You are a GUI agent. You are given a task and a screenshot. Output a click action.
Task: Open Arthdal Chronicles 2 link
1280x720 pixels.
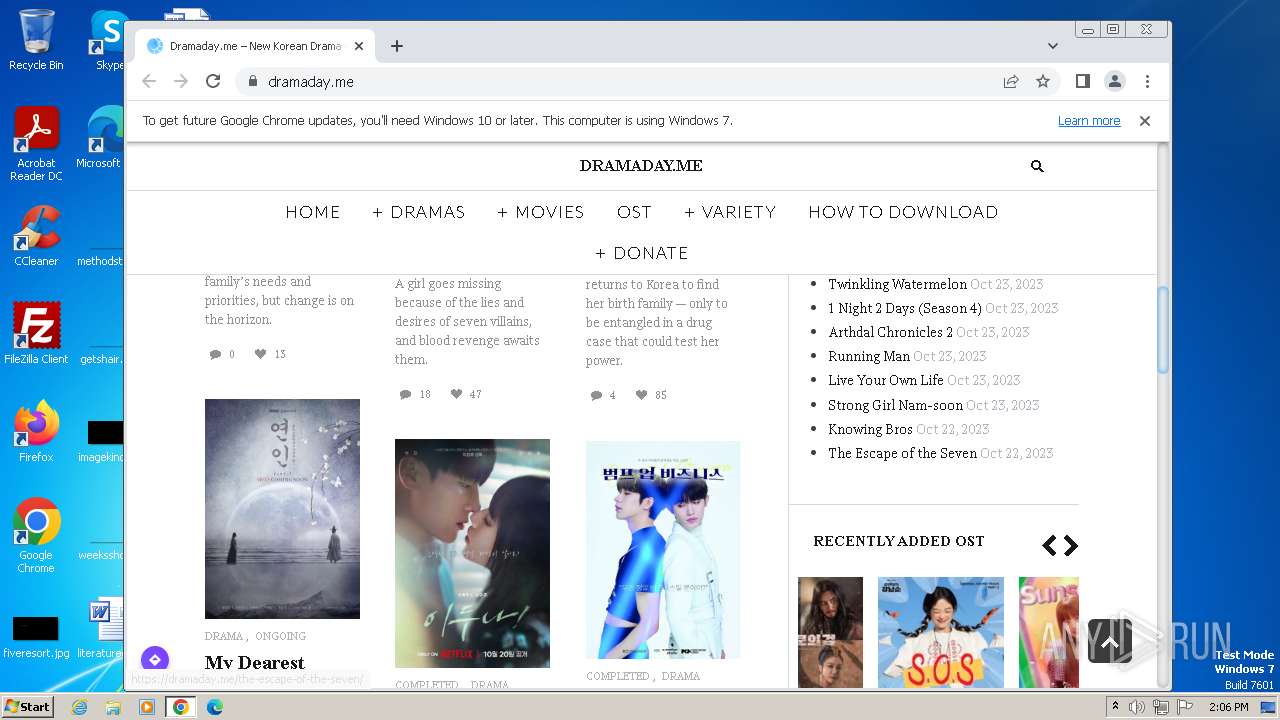[x=890, y=332]
